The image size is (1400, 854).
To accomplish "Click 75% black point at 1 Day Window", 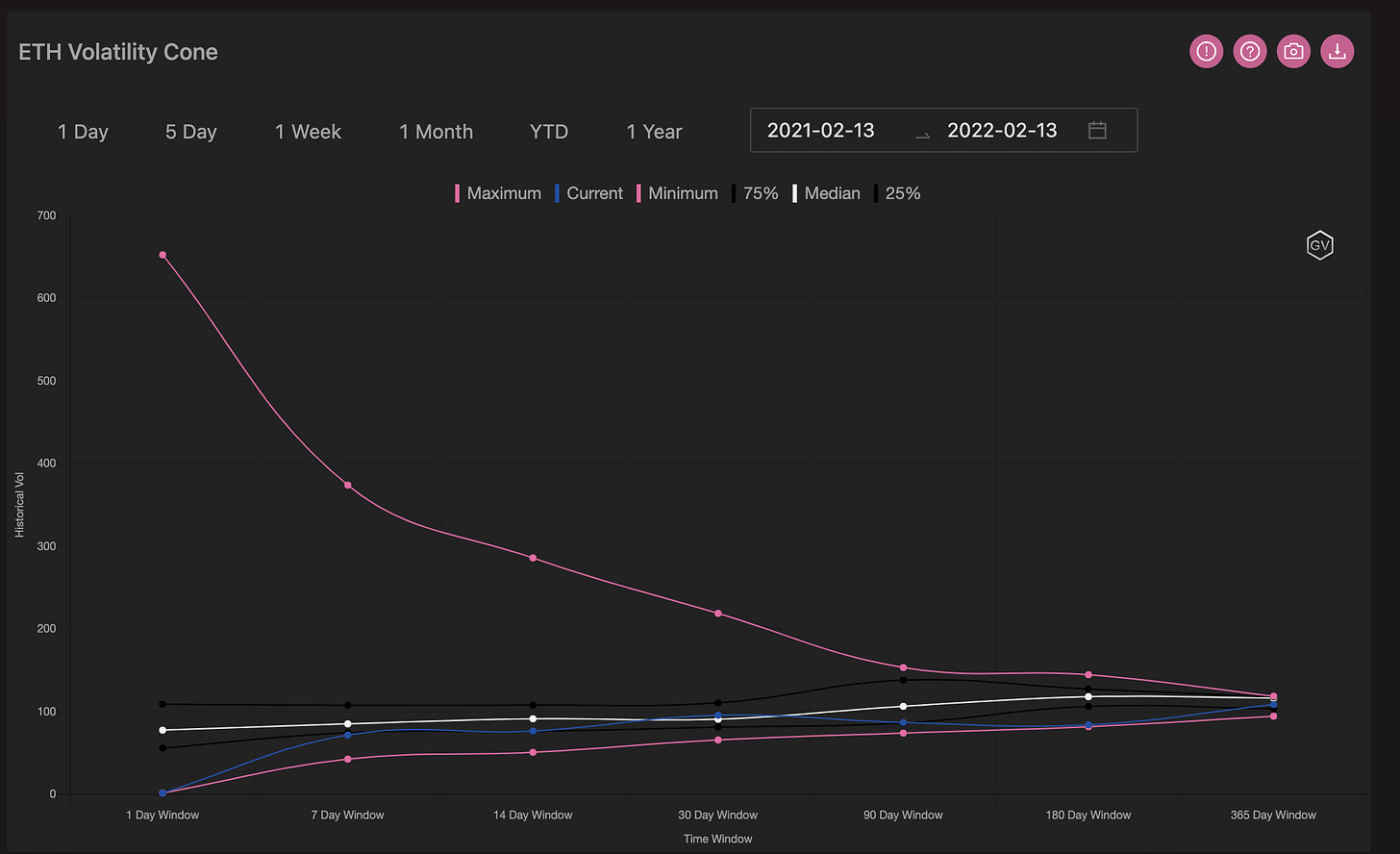I will pyautogui.click(x=162, y=704).
